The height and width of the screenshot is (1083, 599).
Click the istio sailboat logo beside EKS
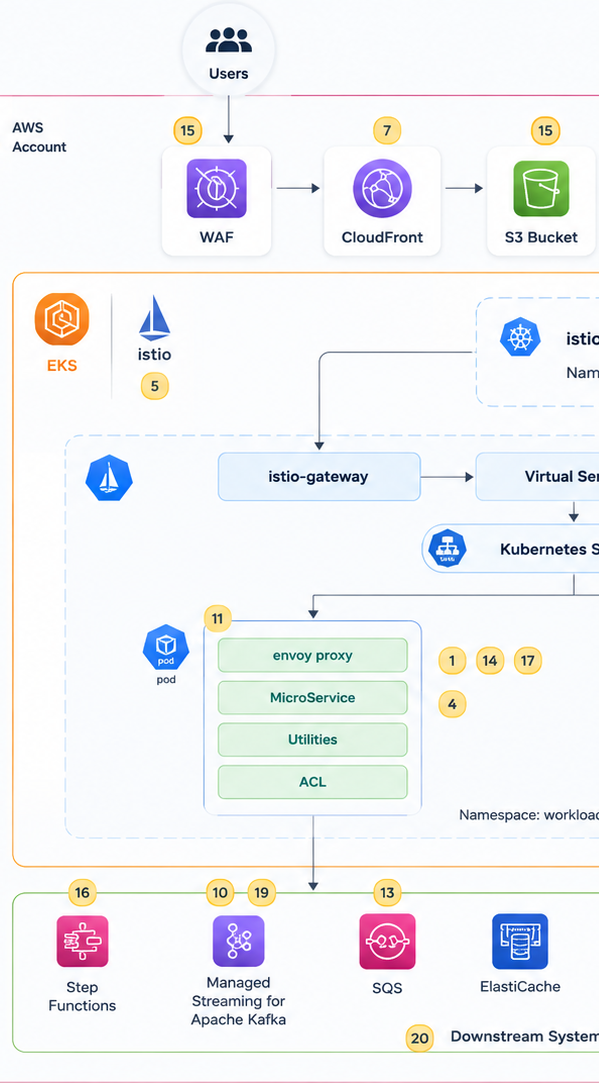coord(155,318)
